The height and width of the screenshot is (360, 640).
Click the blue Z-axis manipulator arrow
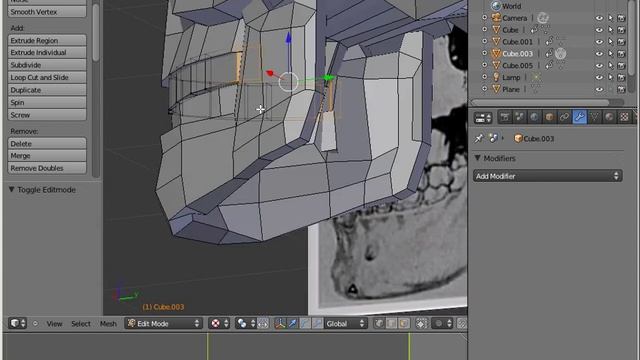click(289, 38)
